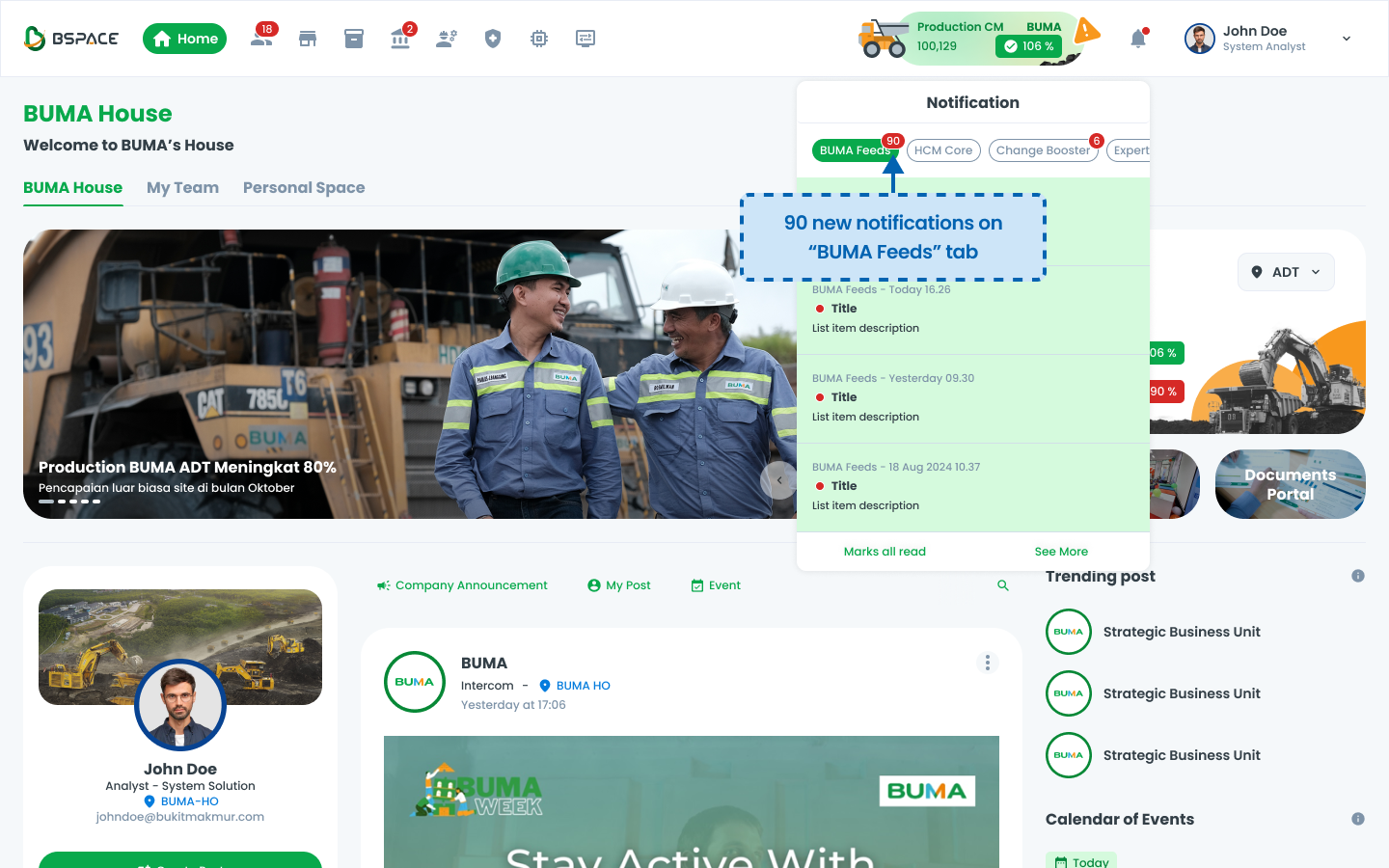This screenshot has width=1389, height=868.
Task: Open the Documents Portal thumbnail
Action: point(1290,484)
